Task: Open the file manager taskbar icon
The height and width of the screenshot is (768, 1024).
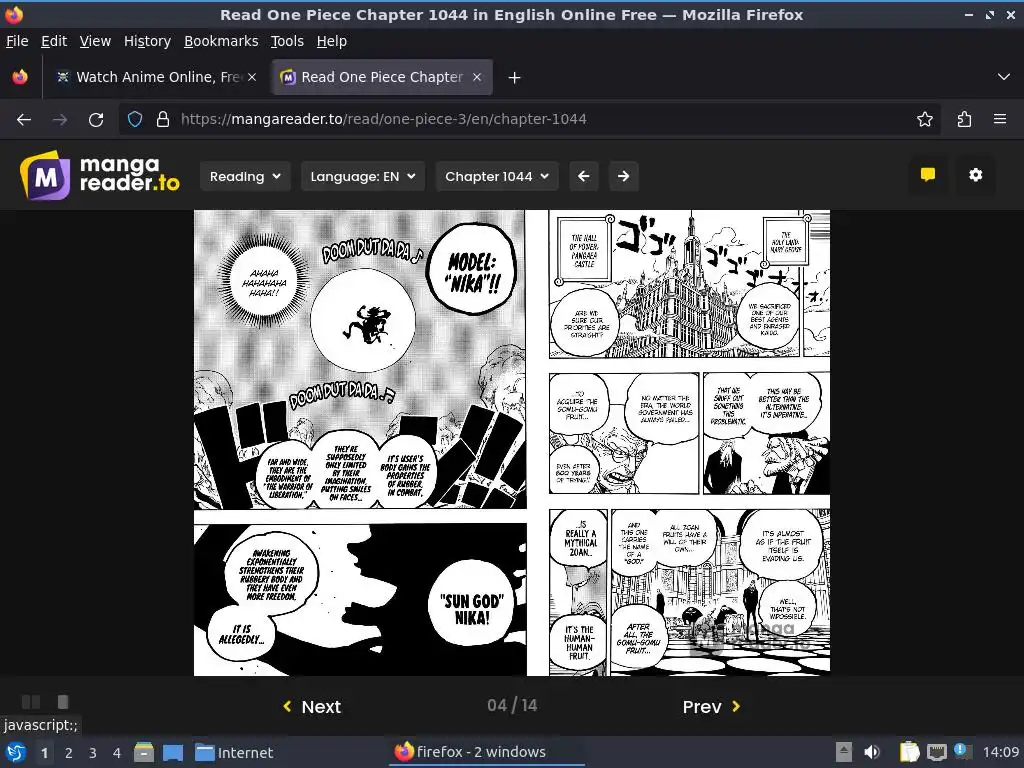Action: pos(144,752)
